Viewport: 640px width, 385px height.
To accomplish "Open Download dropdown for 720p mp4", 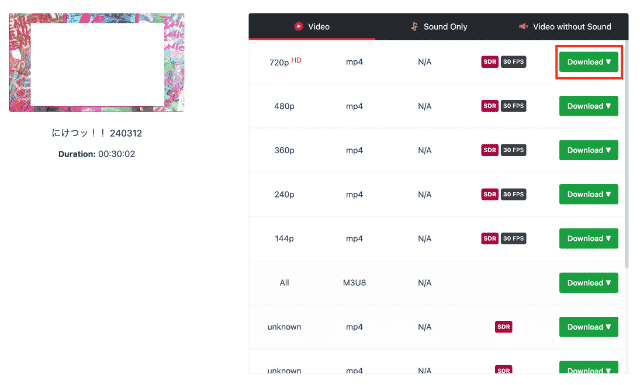I will [589, 62].
